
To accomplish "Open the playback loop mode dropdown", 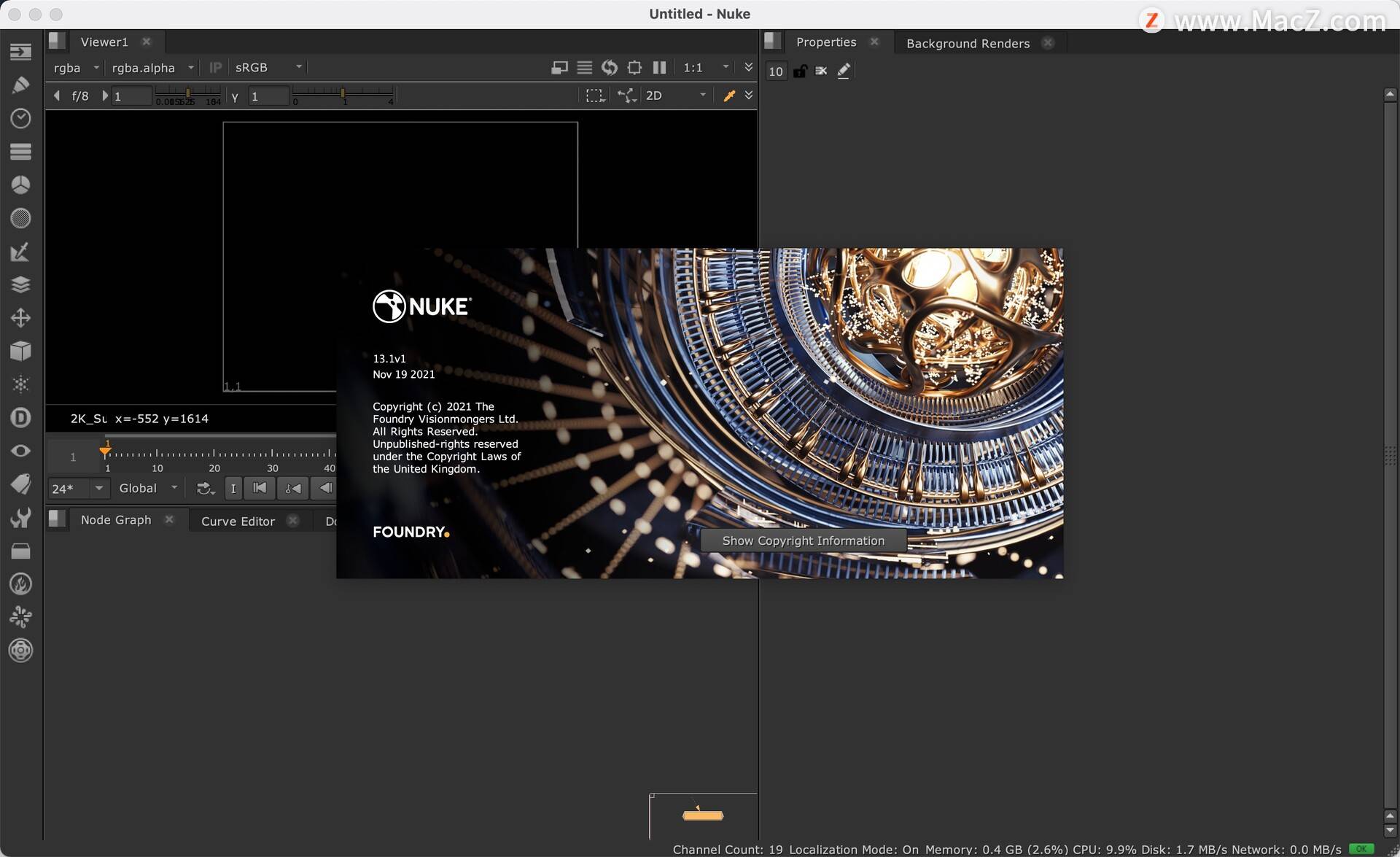I will click(206, 488).
